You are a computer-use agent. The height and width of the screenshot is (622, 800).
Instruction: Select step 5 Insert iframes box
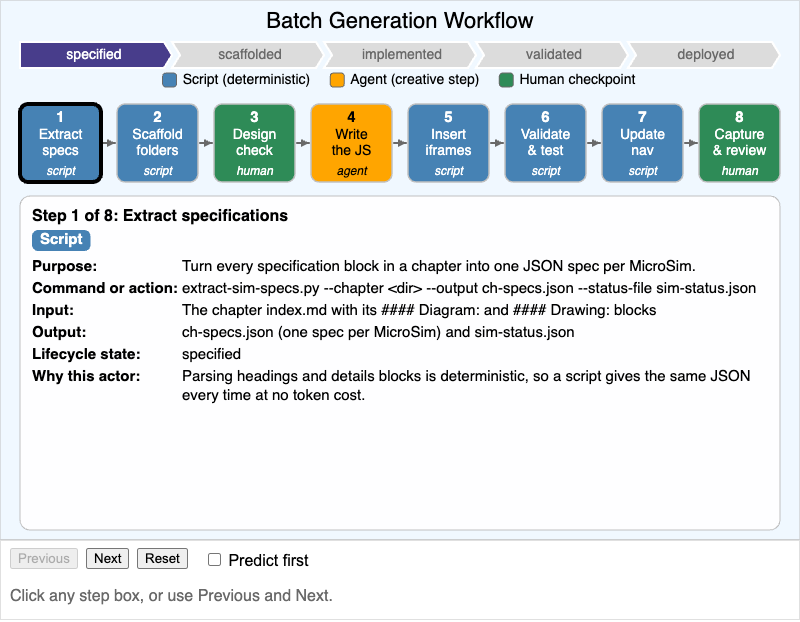pos(448,143)
